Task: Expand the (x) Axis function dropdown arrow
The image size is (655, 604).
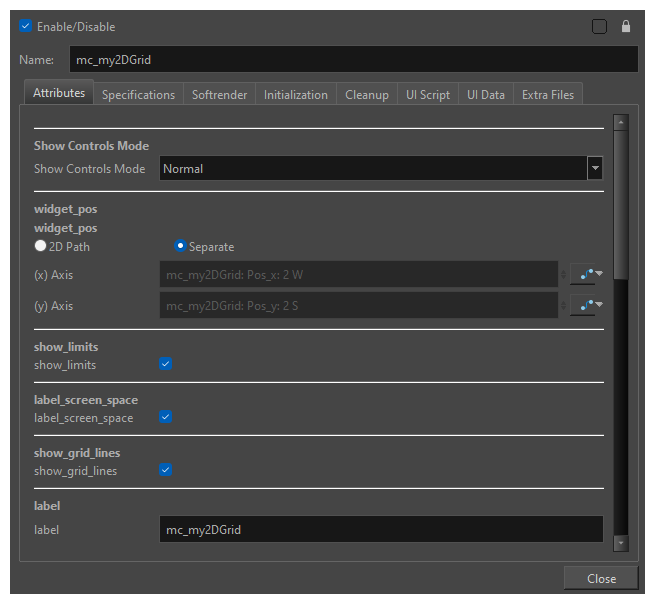Action: pos(599,274)
